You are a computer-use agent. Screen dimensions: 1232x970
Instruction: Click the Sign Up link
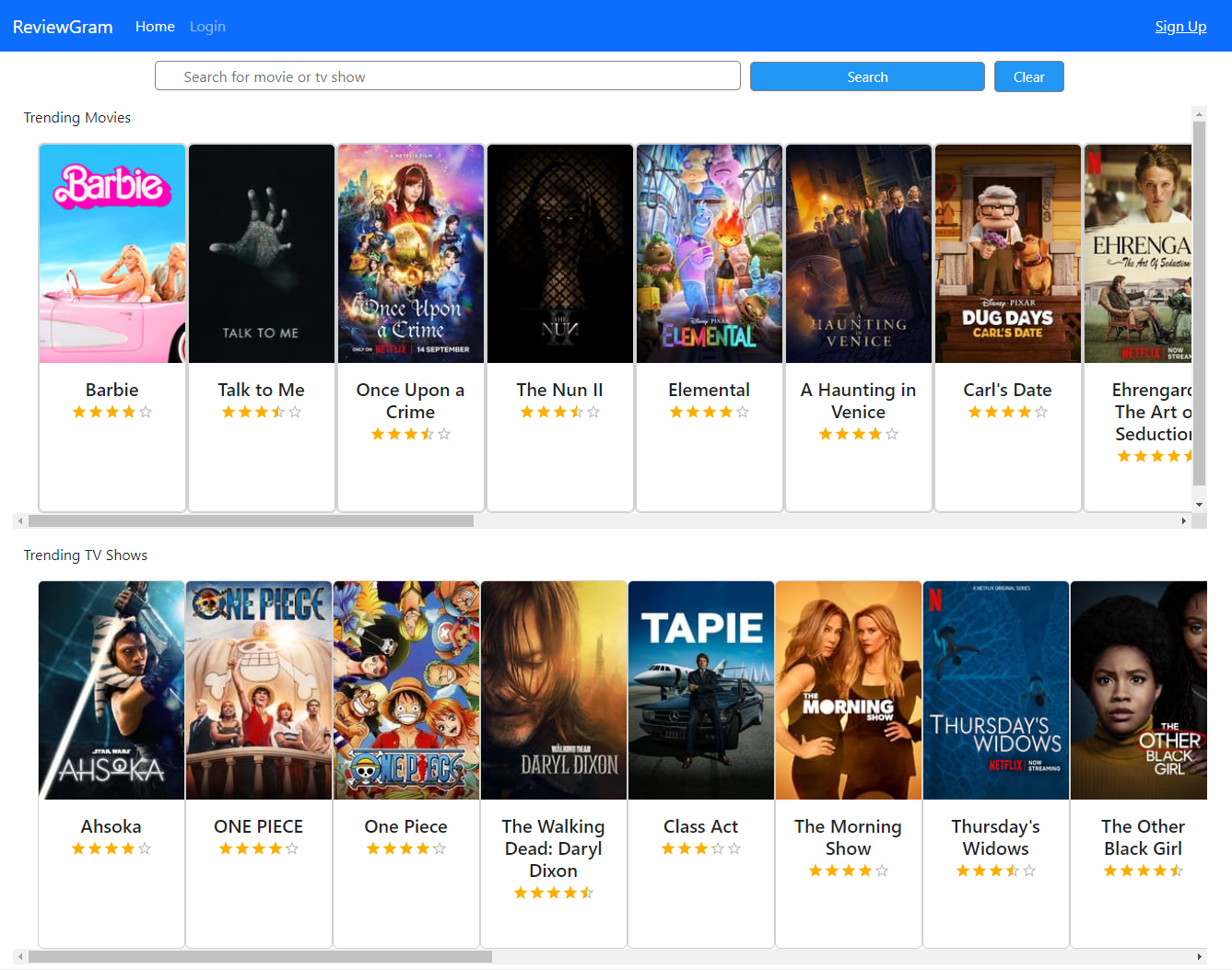[x=1180, y=27]
